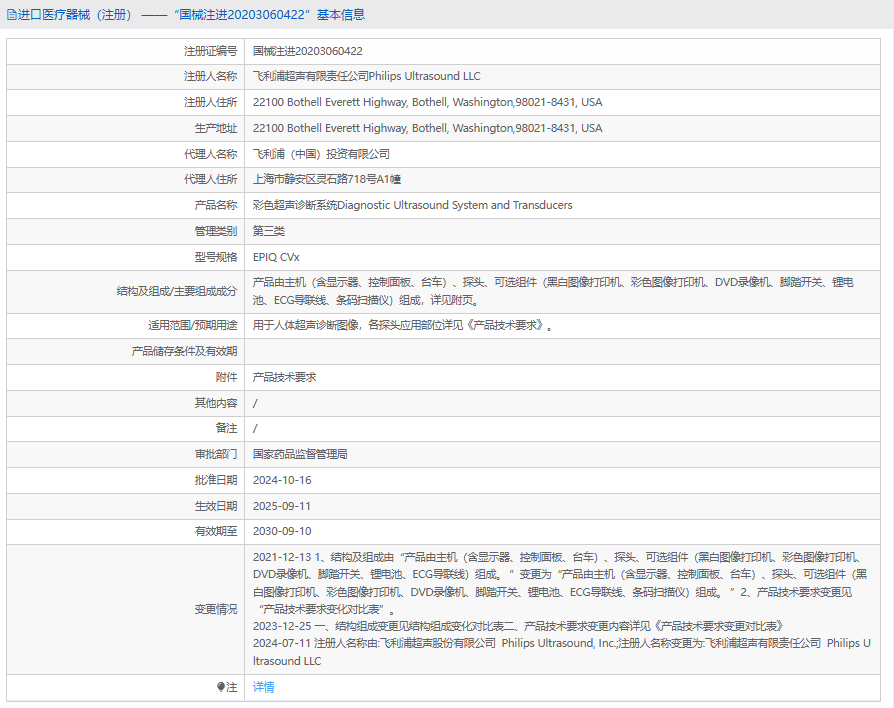Click the 生产地址 label
894x708 pixels.
(x=216, y=128)
